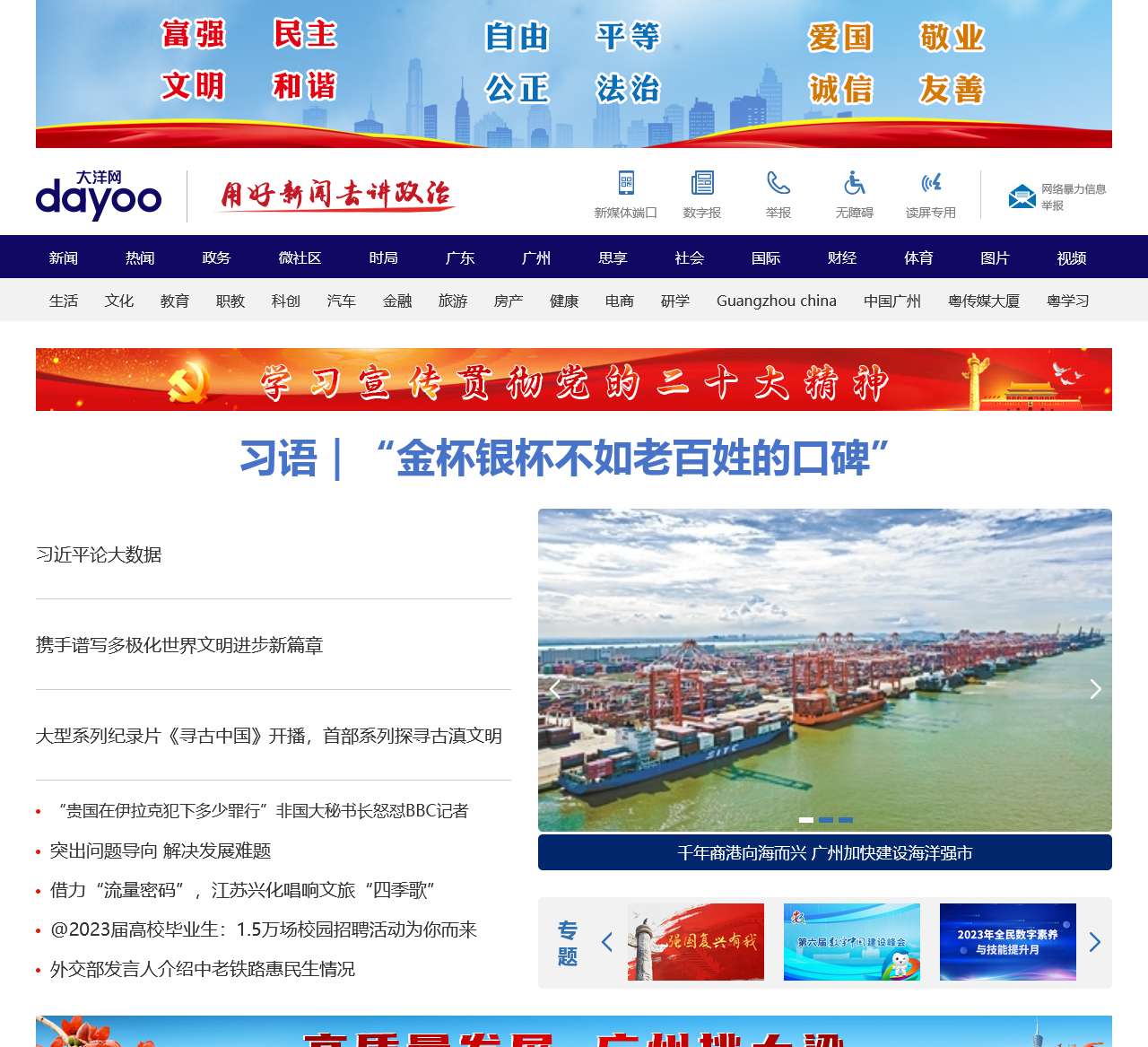1148x1047 pixels.
Task: Click the 学习宣传贯彻党的二十大精神 red banner
Action: (574, 380)
